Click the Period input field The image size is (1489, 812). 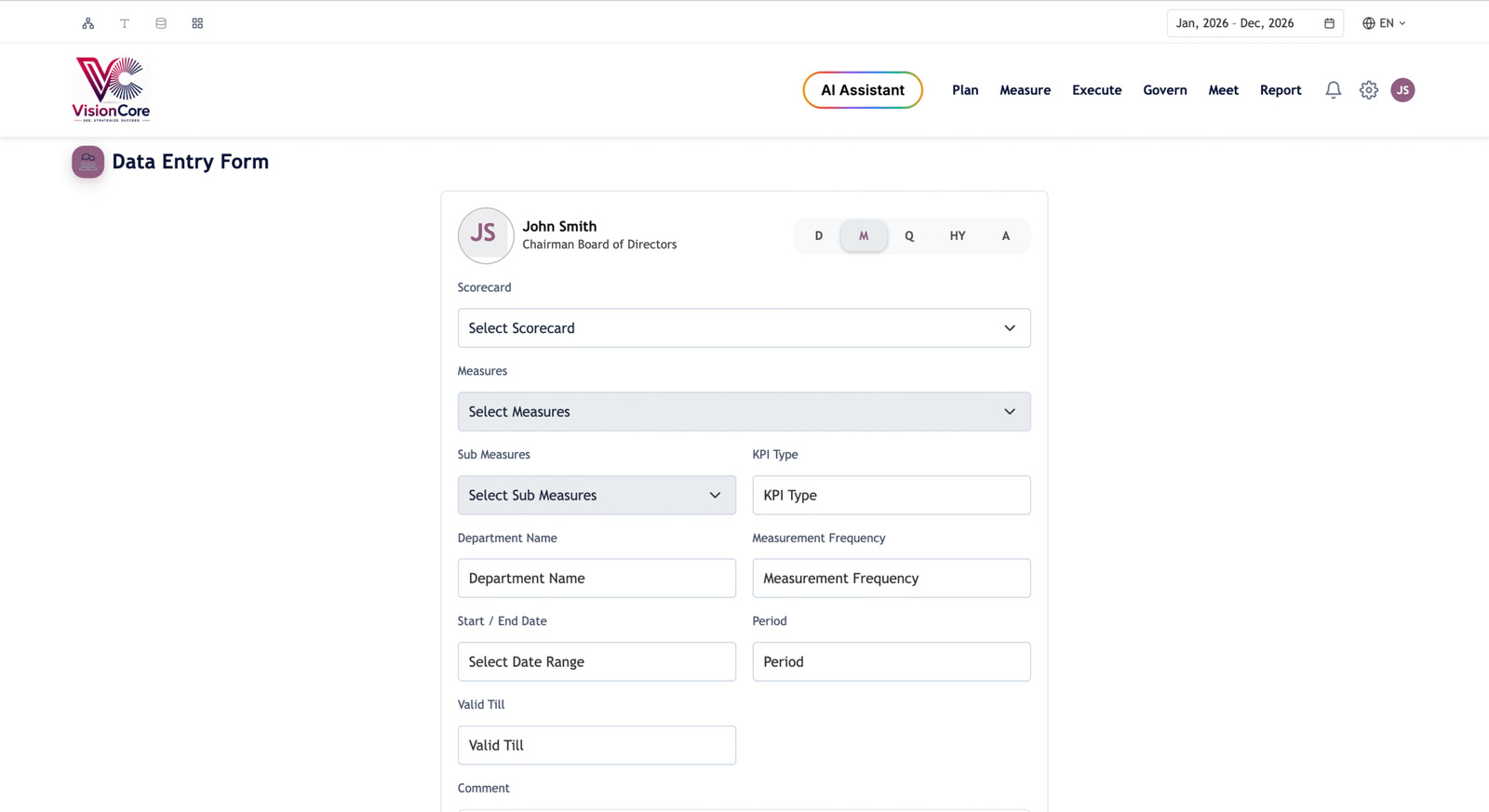coord(892,661)
